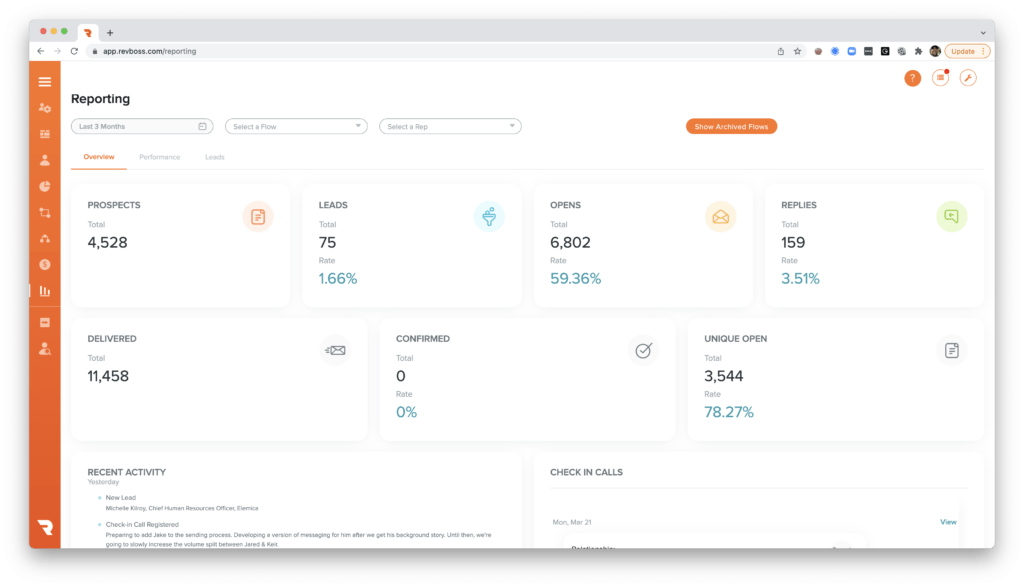The height and width of the screenshot is (587, 1024).
Task: Click the Replies chat bubble icon
Action: (952, 217)
